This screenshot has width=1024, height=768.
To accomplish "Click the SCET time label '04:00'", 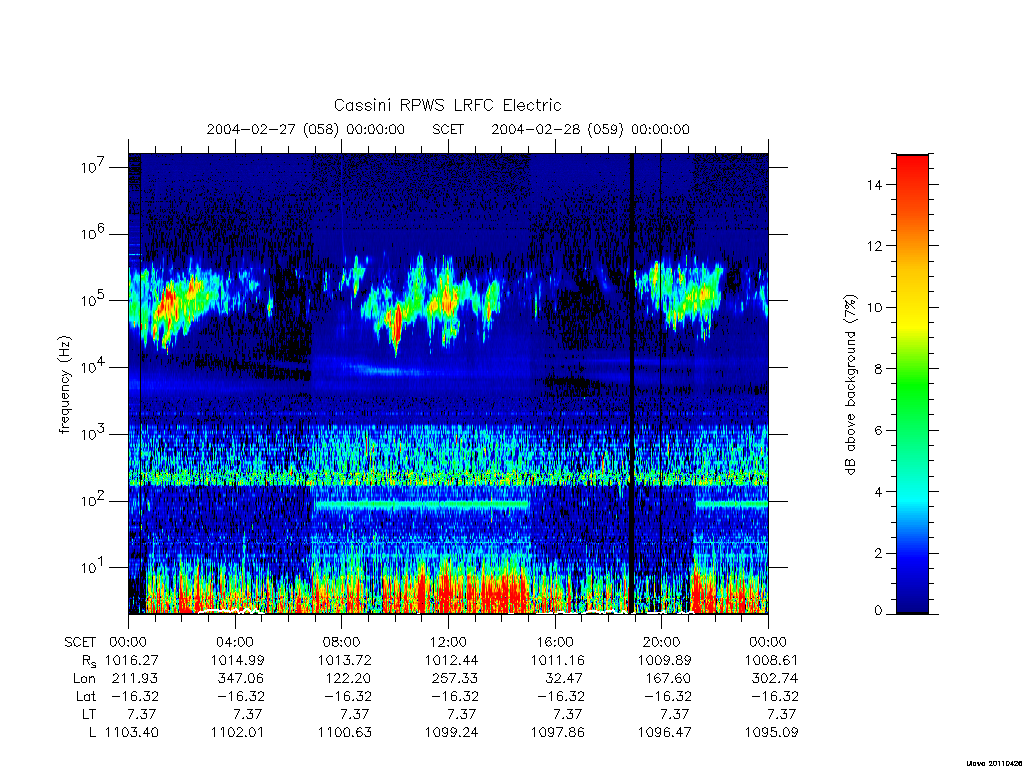I will [234, 642].
